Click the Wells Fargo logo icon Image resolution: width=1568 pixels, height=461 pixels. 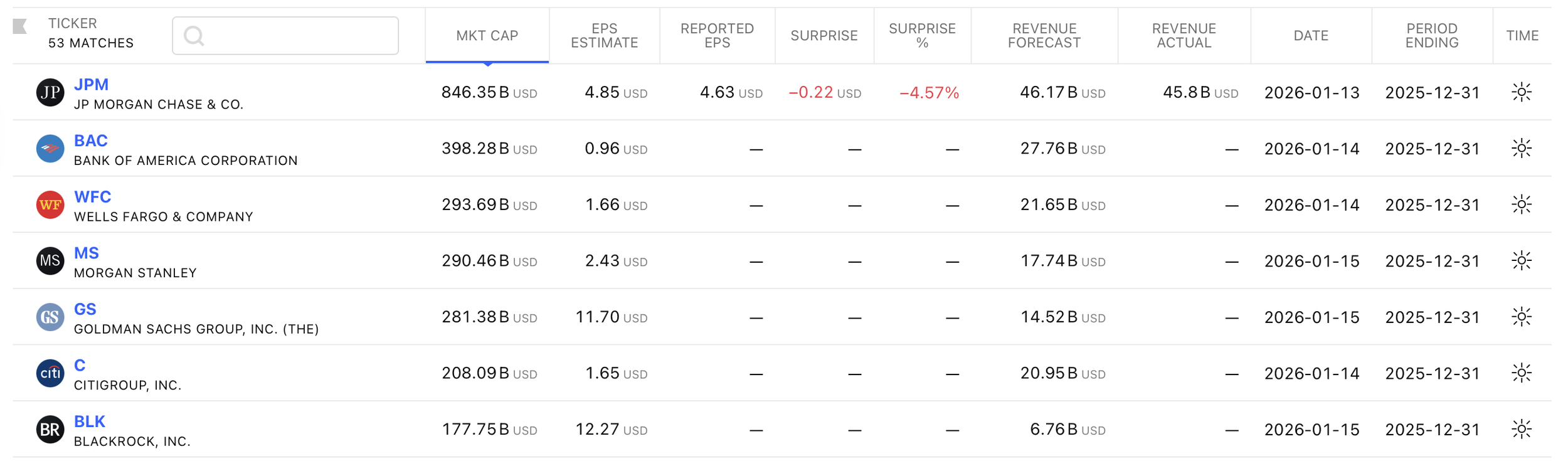50,205
